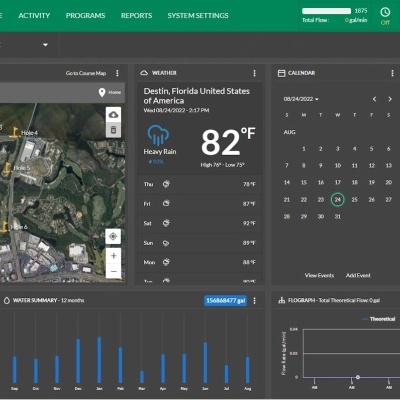Open the ACTIVITY menu
The height and width of the screenshot is (400, 400).
pos(34,15)
